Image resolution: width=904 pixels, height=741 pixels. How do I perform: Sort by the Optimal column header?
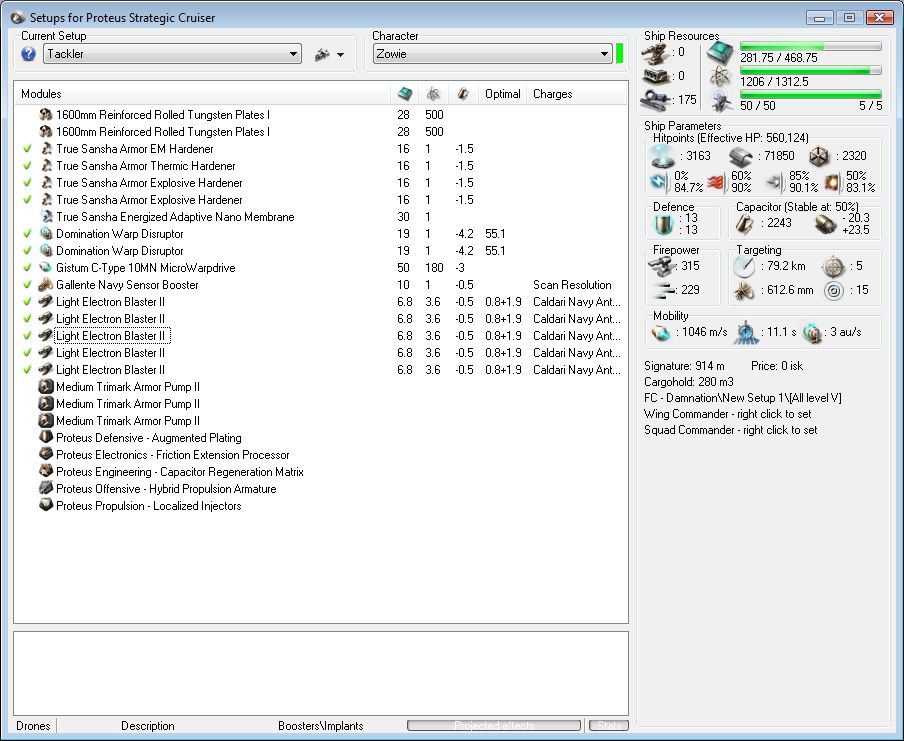click(502, 93)
